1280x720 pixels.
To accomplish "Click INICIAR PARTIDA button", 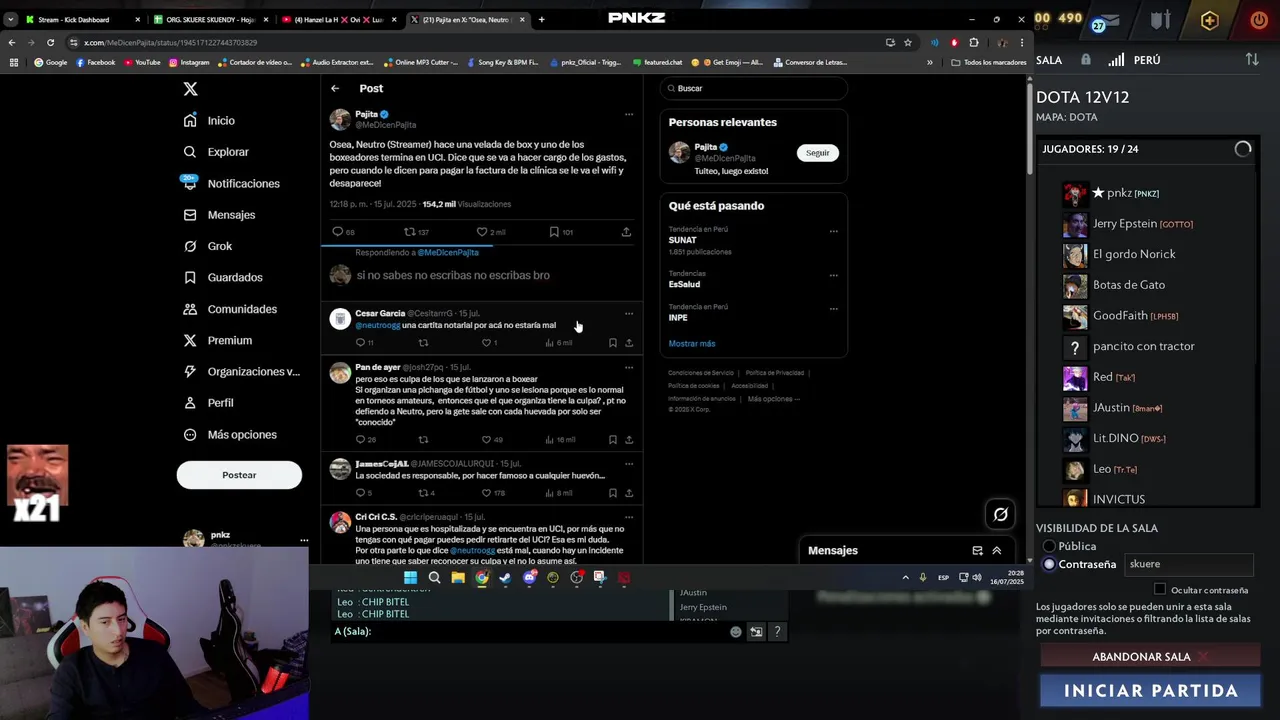I will (x=1150, y=691).
